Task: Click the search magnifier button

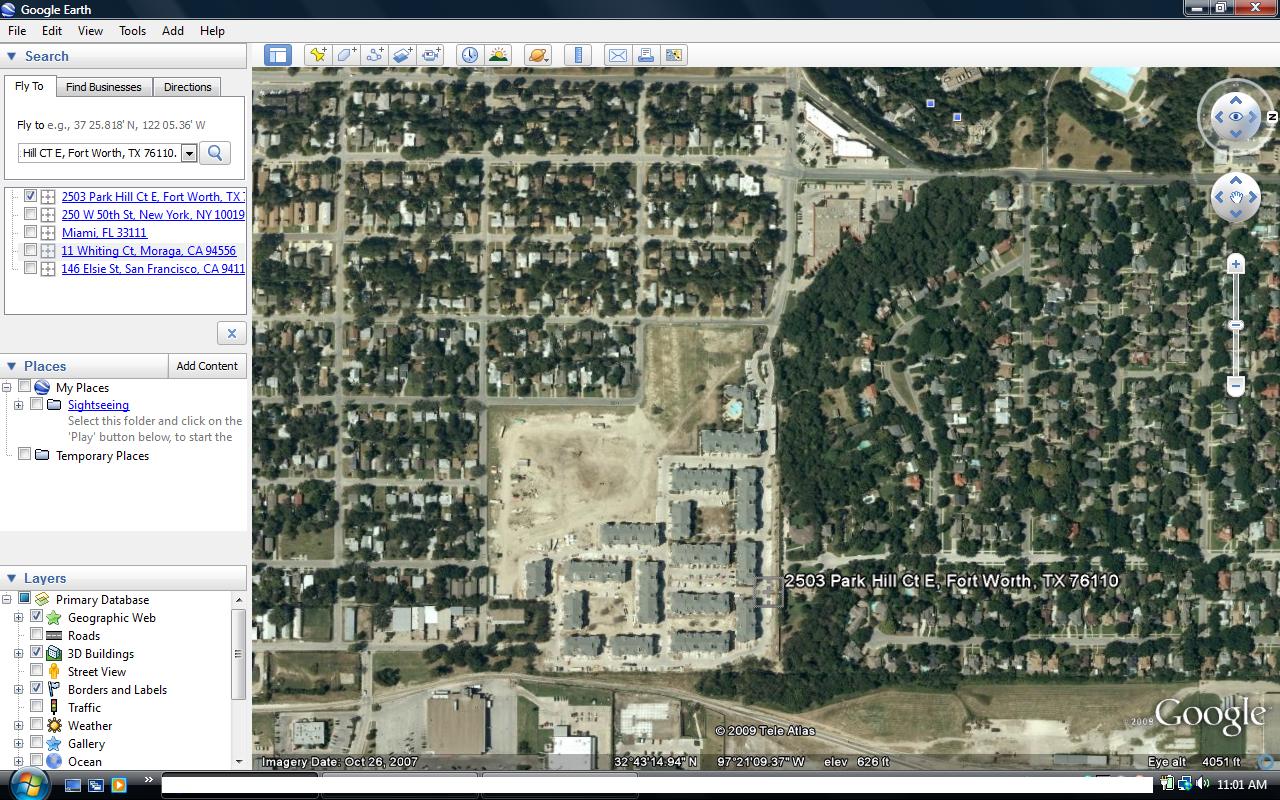Action: click(215, 153)
